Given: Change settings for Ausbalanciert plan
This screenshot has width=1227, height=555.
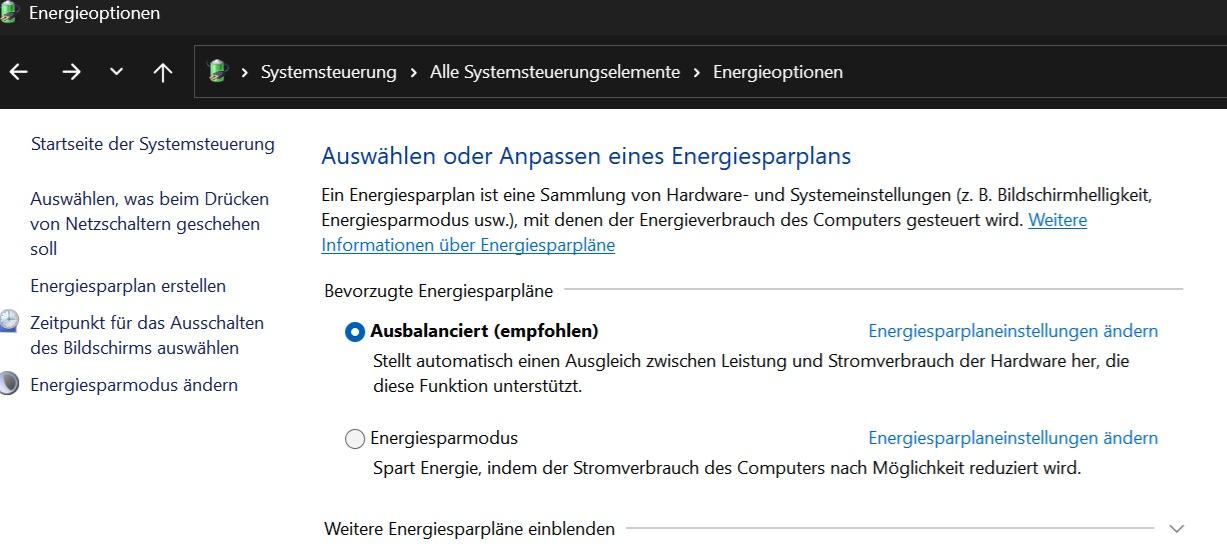Looking at the screenshot, I should pos(1012,331).
